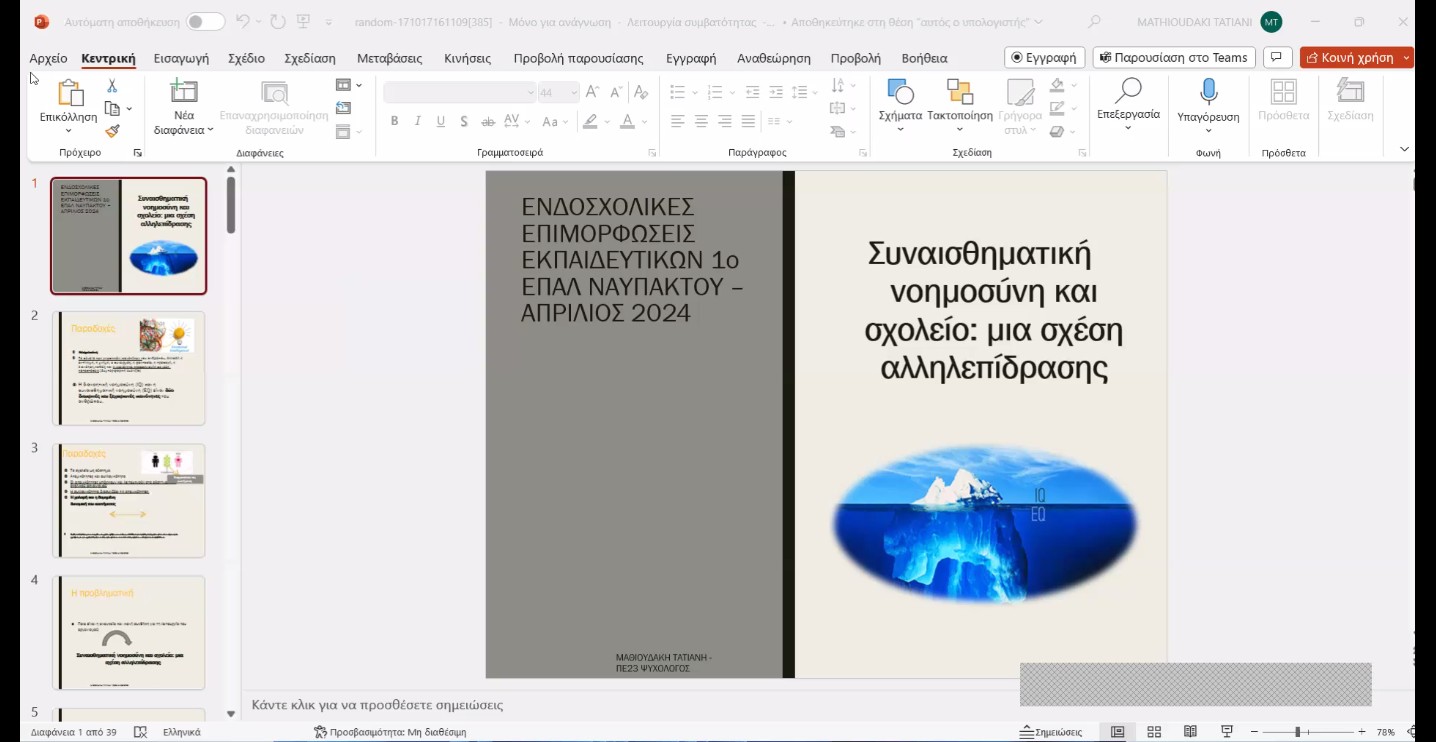Click the shape outline pencil icon
Viewport: 1436px width, 742px height.
click(1058, 108)
